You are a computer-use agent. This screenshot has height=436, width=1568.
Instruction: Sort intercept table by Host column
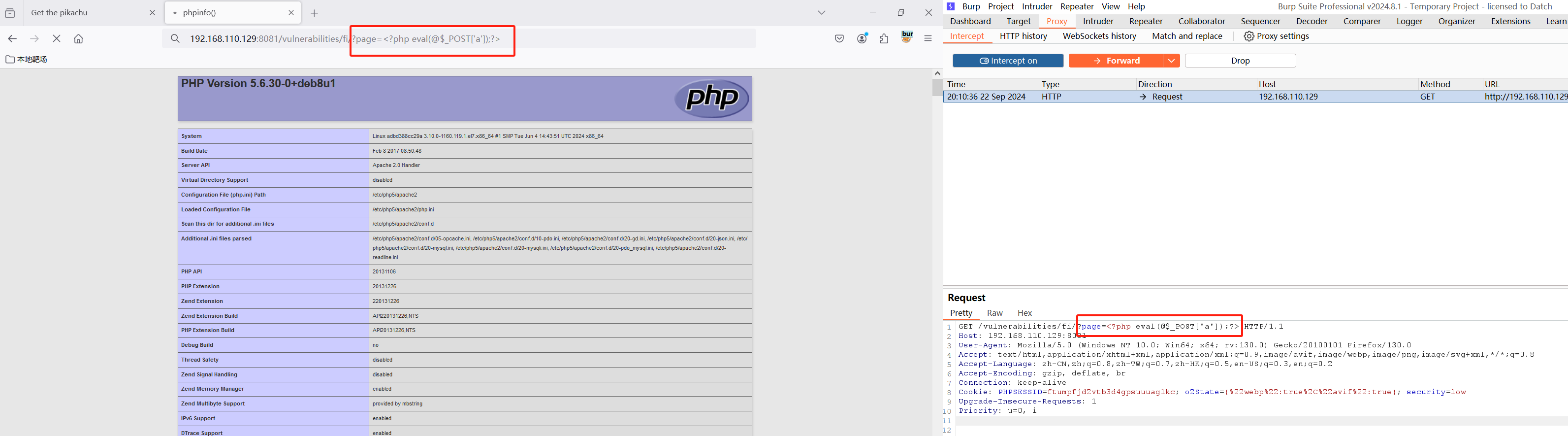(1336, 84)
